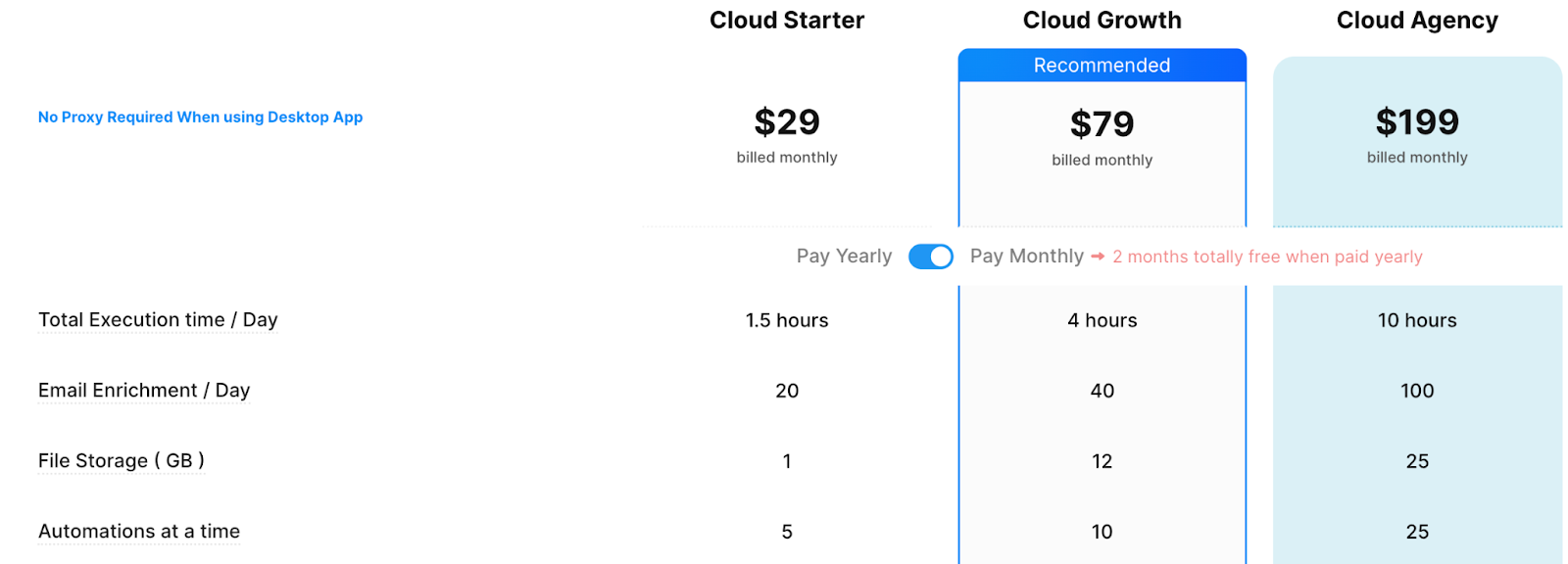Click the red arrow next to Pay Monthly
Screen dimensions: 1568x564
click(1098, 257)
